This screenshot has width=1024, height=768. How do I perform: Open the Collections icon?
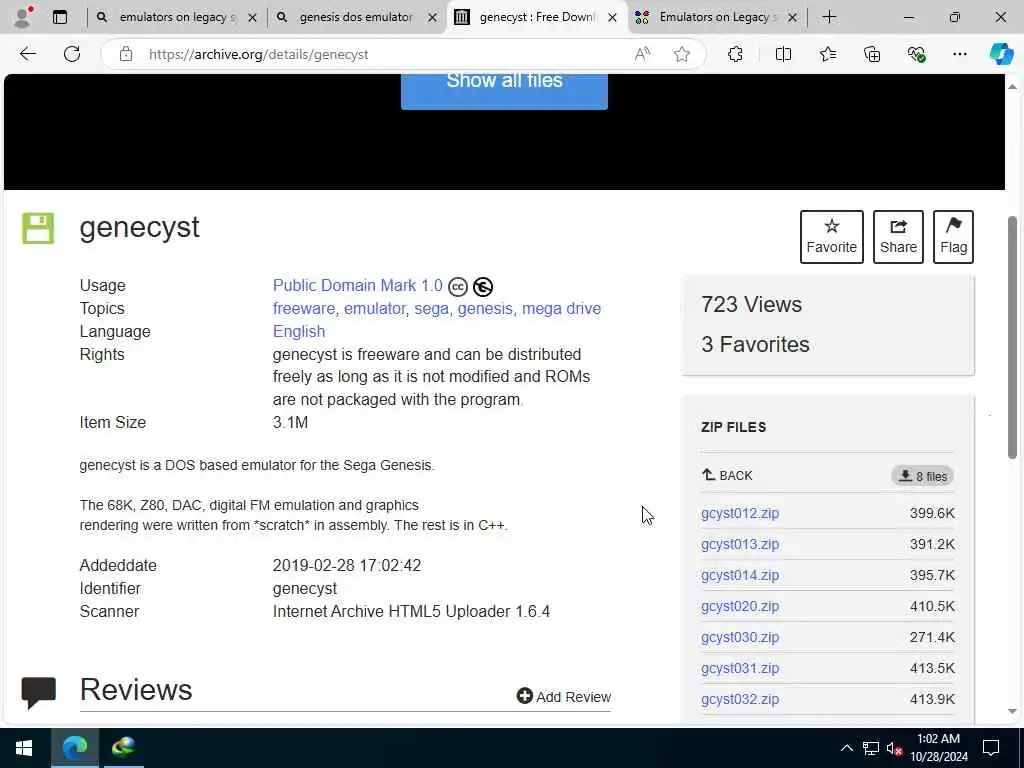[x=872, y=54]
